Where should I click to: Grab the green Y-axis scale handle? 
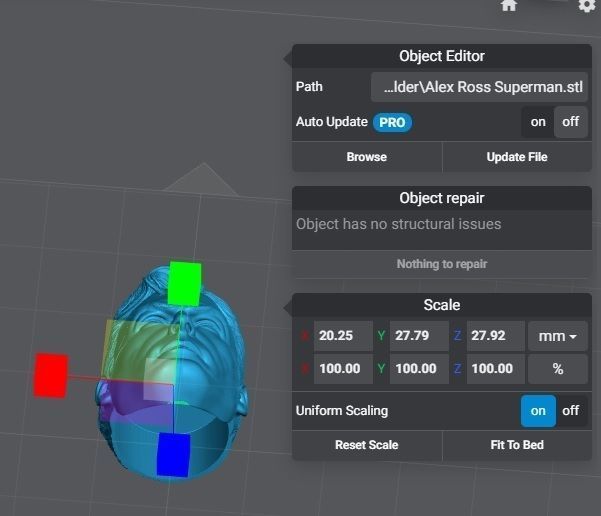tap(185, 284)
